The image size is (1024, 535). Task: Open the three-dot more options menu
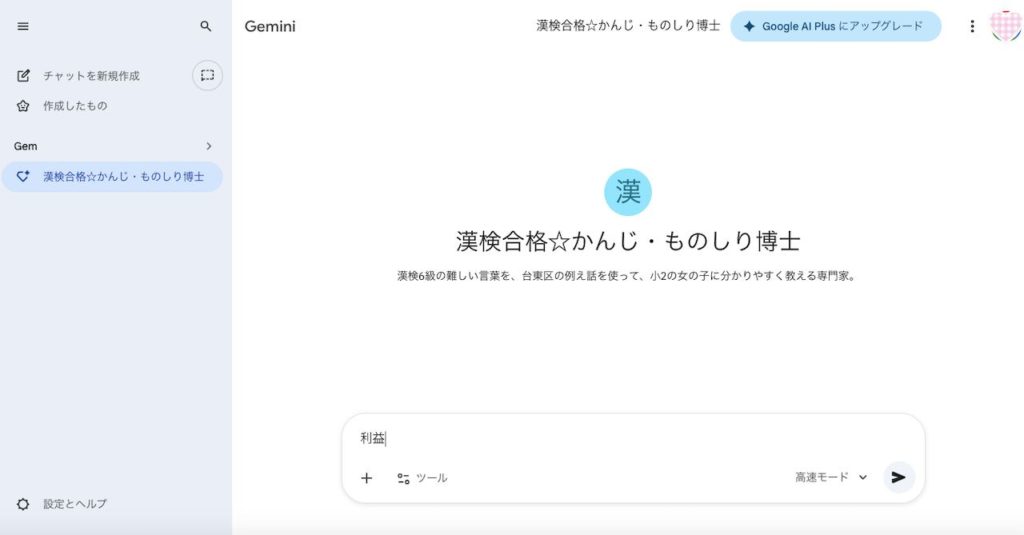[x=971, y=27]
